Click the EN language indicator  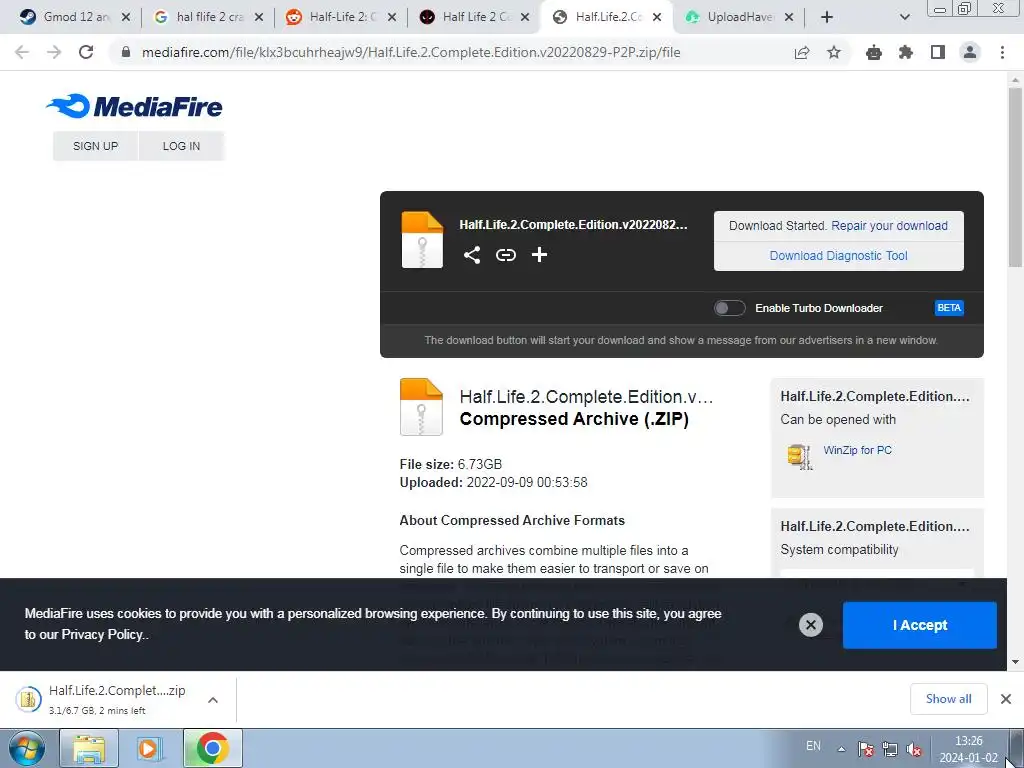813,746
